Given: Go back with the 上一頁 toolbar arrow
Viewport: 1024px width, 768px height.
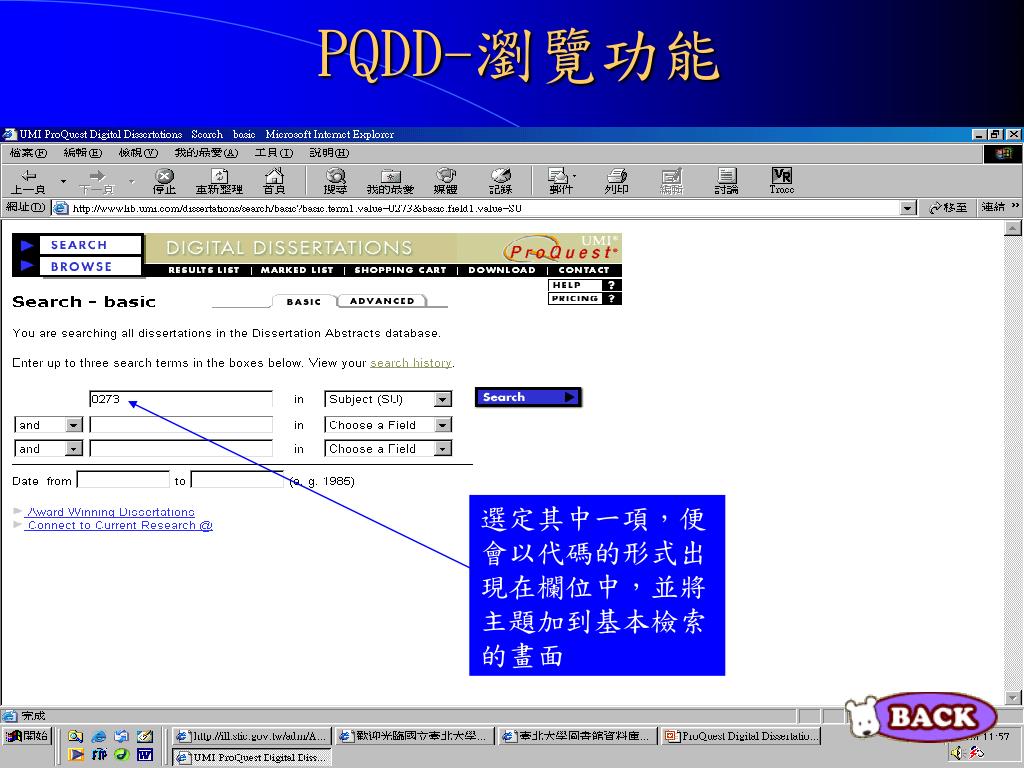Looking at the screenshot, I should pyautogui.click(x=28, y=181).
